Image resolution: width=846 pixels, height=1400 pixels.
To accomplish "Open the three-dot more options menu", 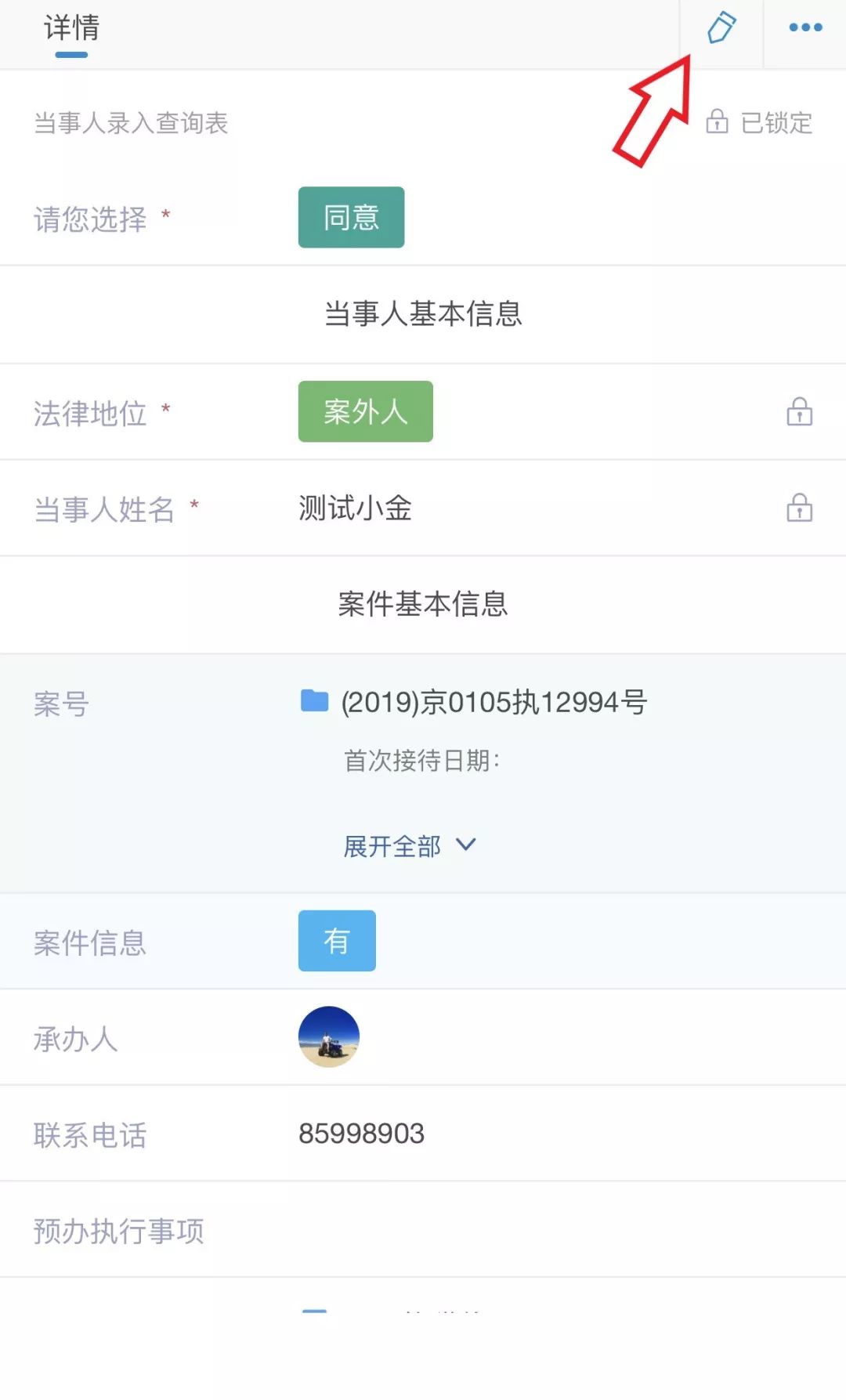I will (805, 28).
